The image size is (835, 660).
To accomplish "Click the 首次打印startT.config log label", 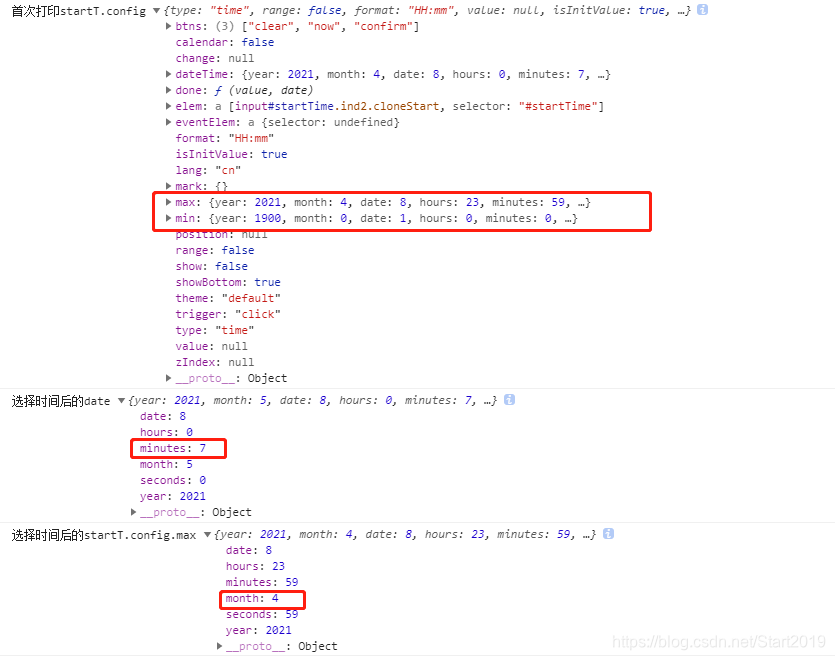I will pyautogui.click(x=78, y=11).
